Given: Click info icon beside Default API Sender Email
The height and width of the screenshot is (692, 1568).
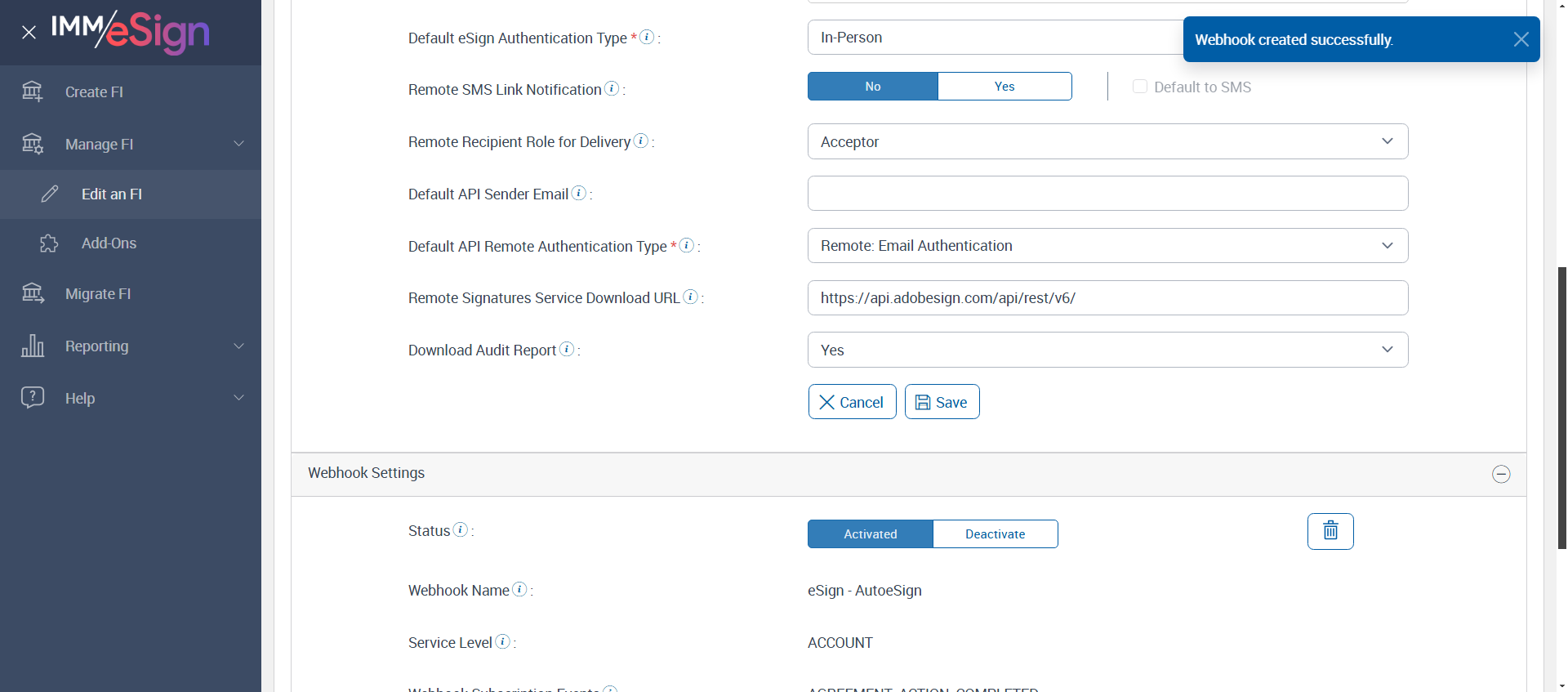Looking at the screenshot, I should [x=579, y=193].
